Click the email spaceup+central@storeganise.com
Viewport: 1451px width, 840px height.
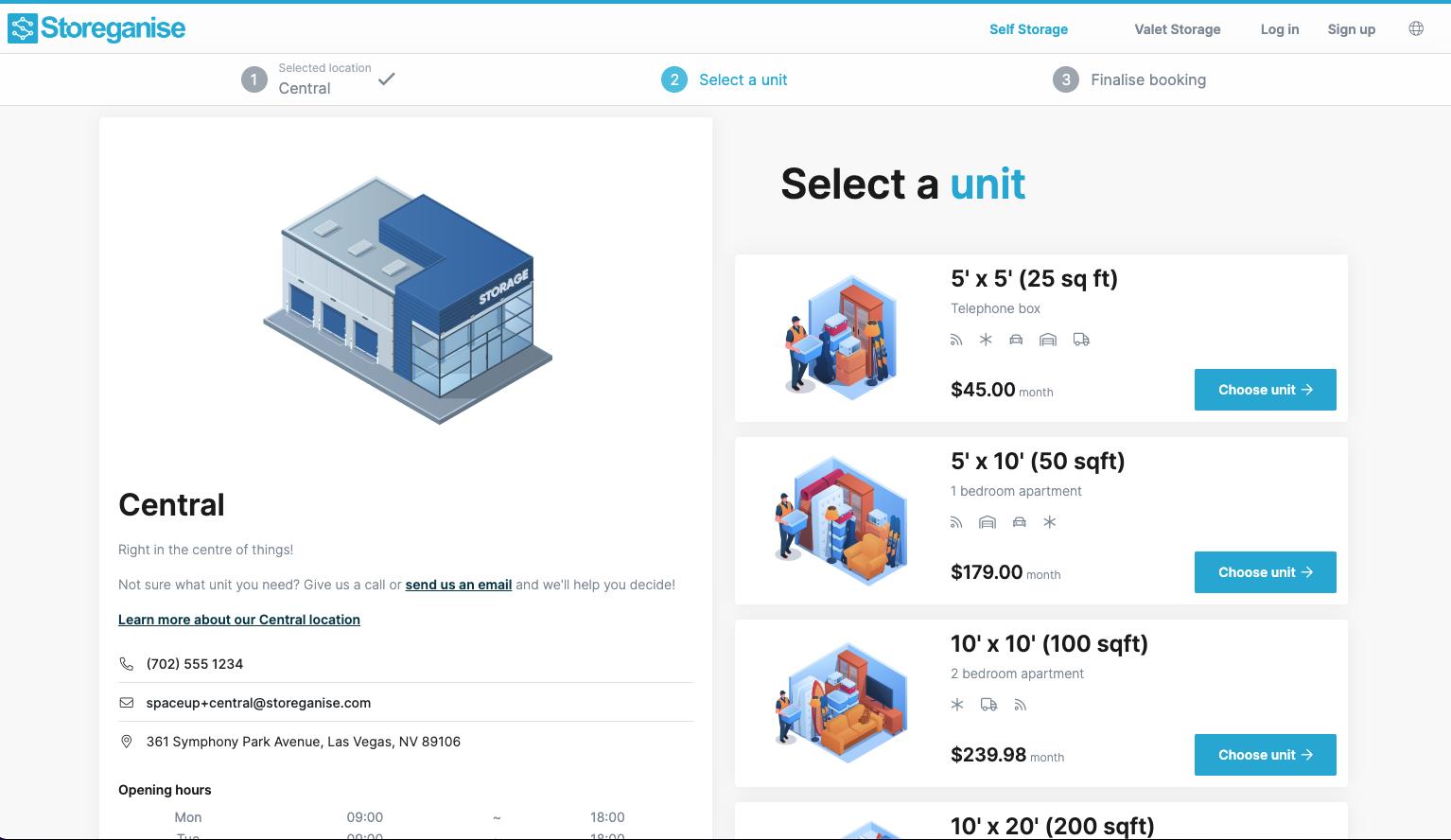(x=258, y=703)
